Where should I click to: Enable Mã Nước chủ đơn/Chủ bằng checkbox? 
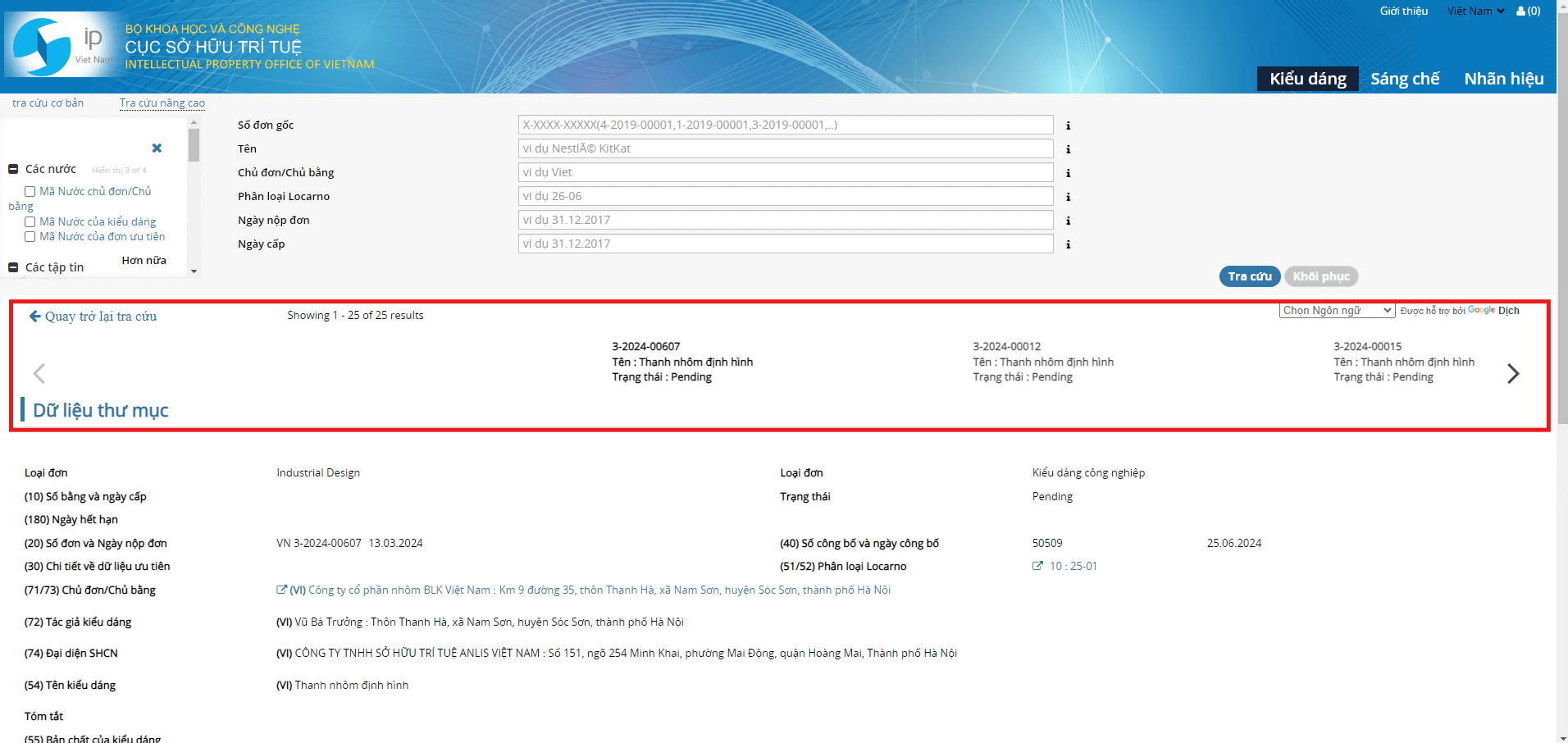point(30,192)
